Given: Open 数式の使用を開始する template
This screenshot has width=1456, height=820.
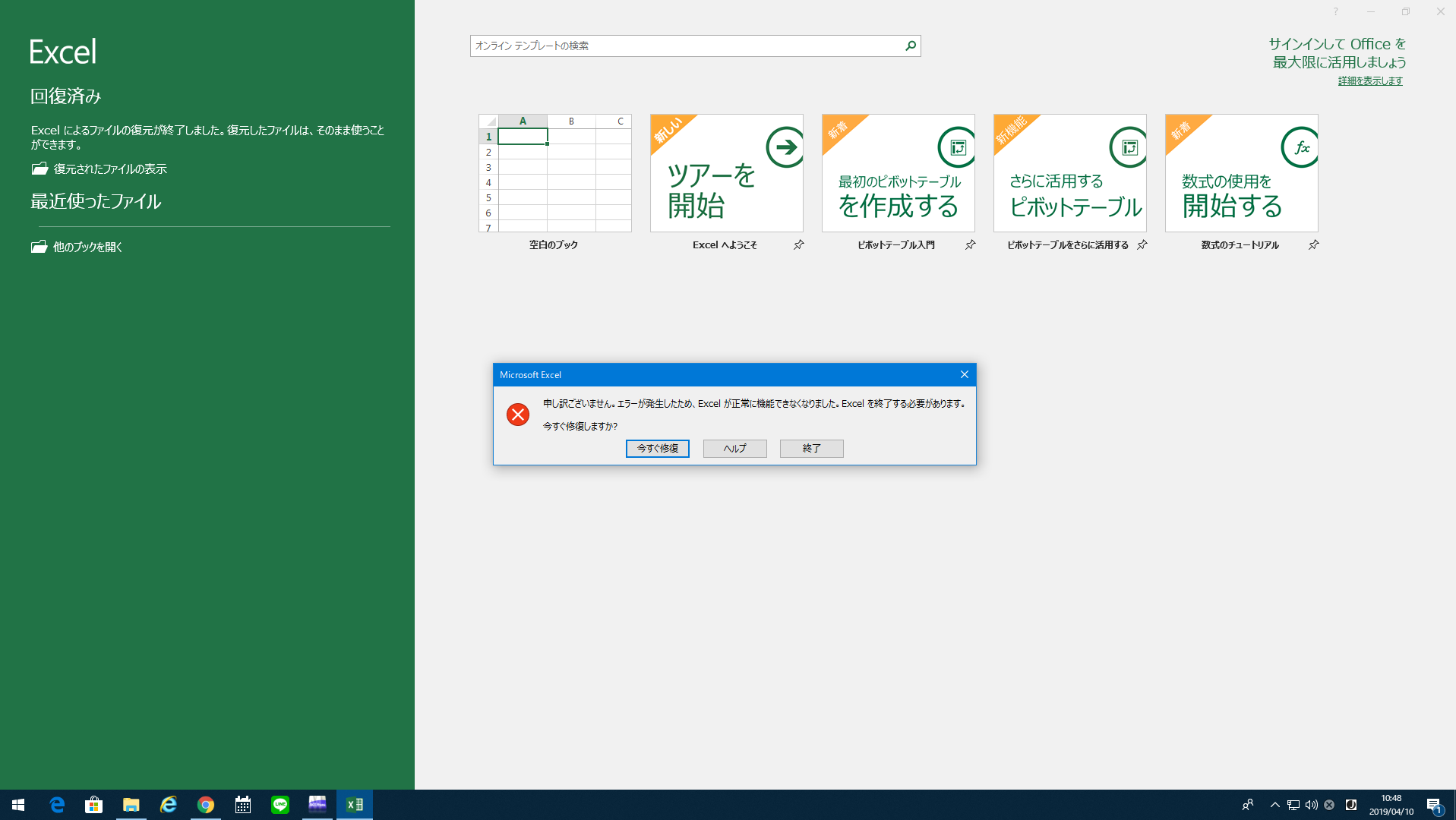Looking at the screenshot, I should click(1242, 173).
